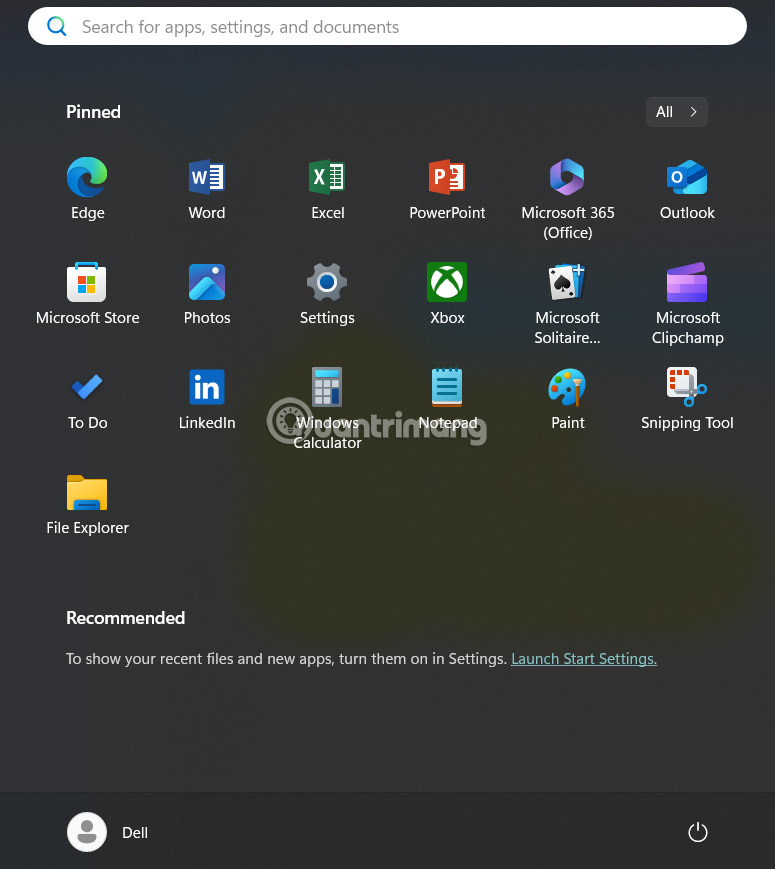Focus the search apps and settings box

(388, 26)
